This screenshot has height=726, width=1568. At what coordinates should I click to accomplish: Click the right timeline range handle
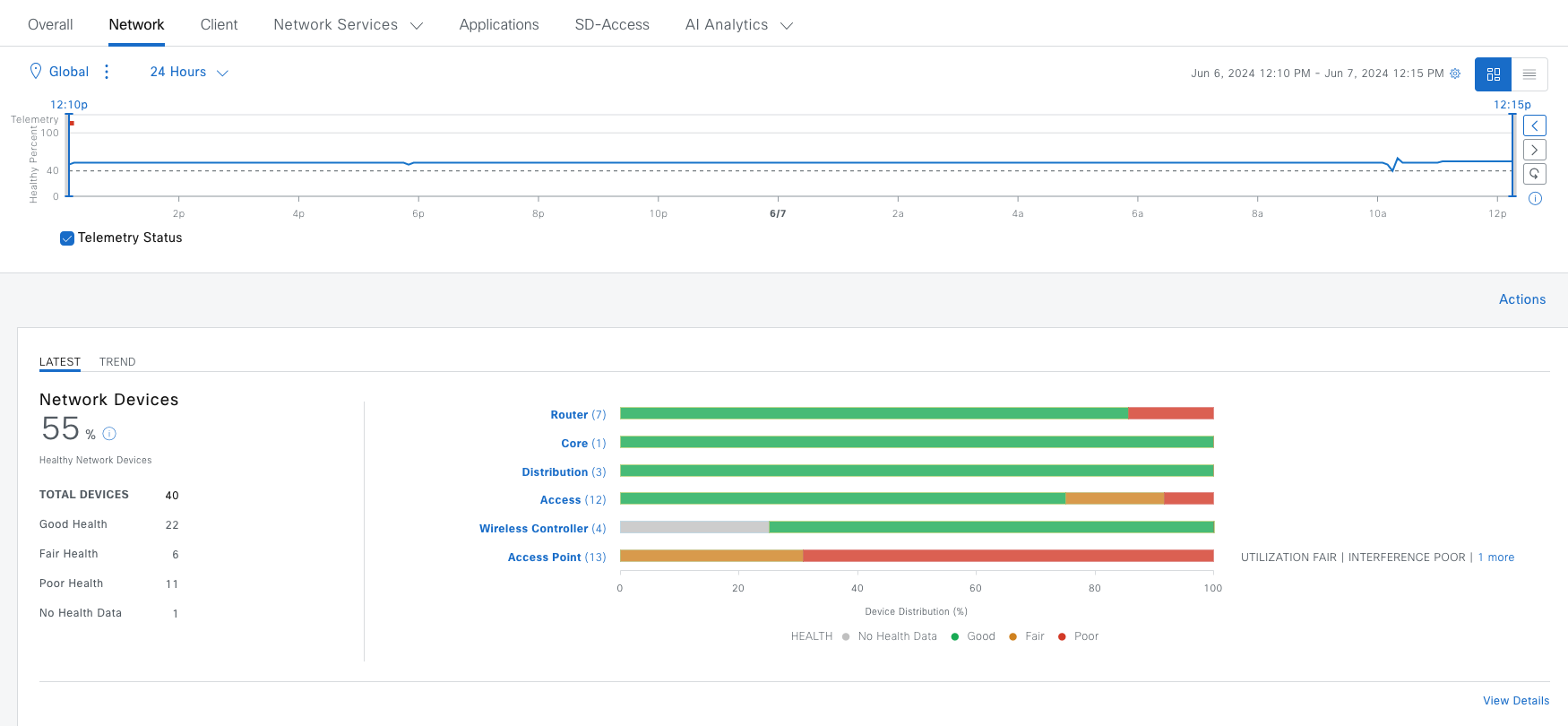tap(1512, 154)
